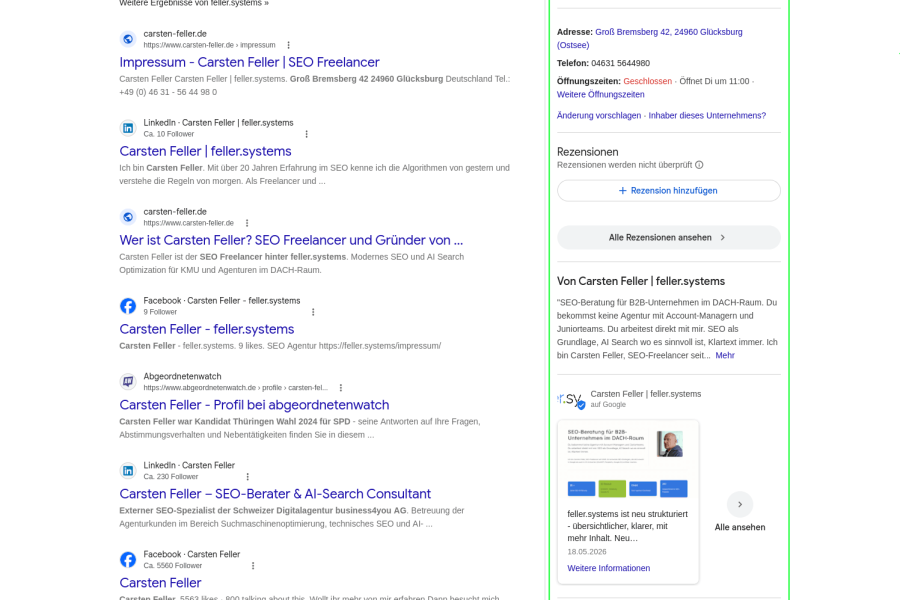Open three-dot menu of the abgeordnetenwatch result

[341, 388]
